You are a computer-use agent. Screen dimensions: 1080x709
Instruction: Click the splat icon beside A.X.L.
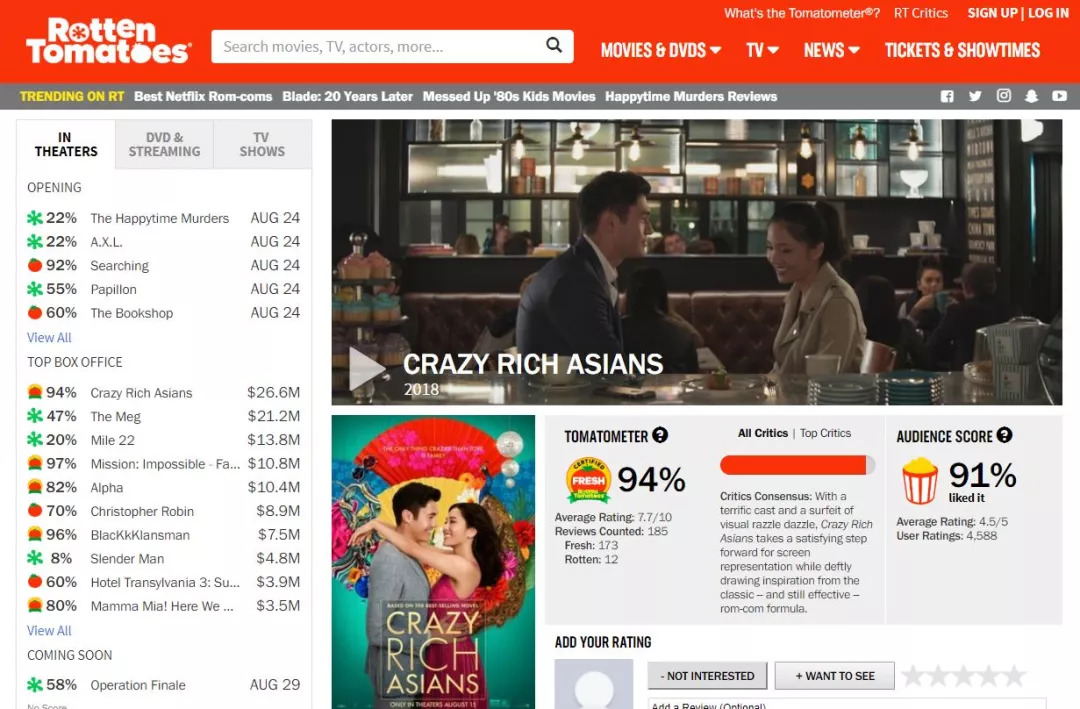(x=34, y=242)
